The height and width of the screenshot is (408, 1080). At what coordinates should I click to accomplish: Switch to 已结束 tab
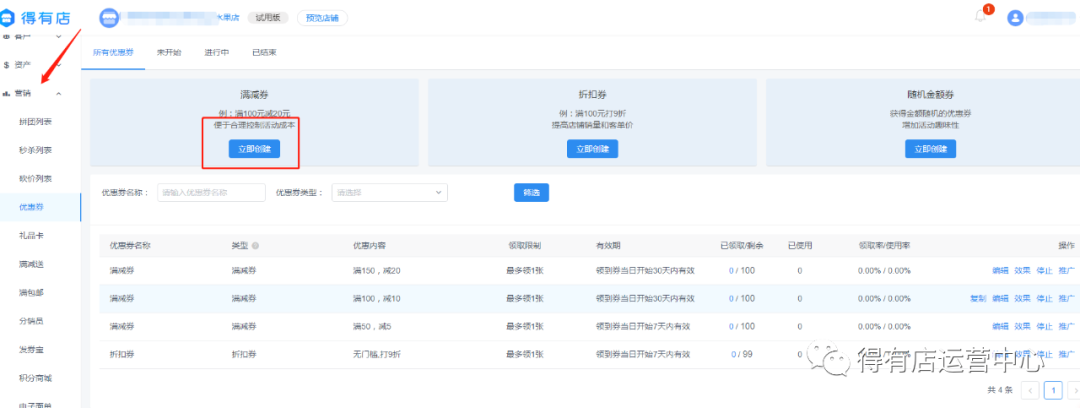click(x=264, y=52)
